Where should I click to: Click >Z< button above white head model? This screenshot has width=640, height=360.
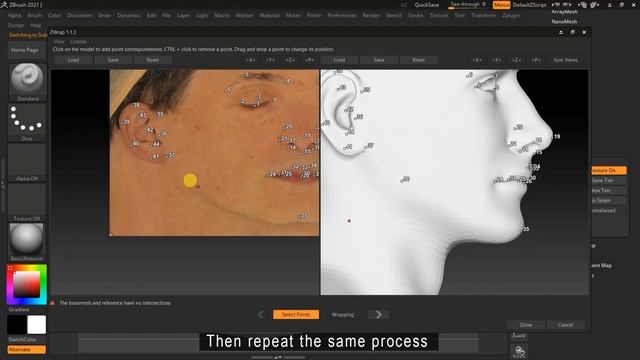point(516,60)
